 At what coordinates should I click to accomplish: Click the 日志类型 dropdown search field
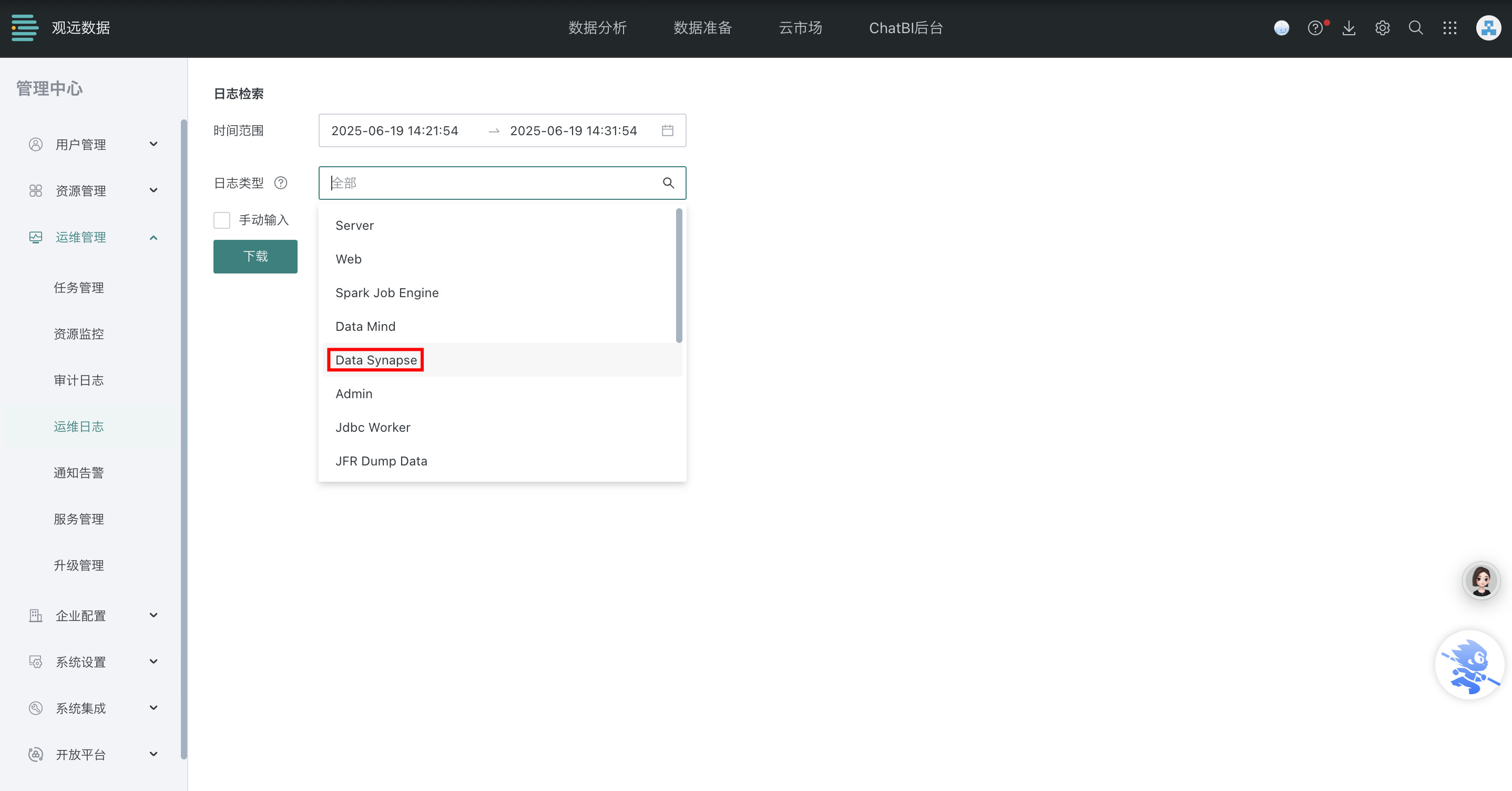tap(502, 182)
